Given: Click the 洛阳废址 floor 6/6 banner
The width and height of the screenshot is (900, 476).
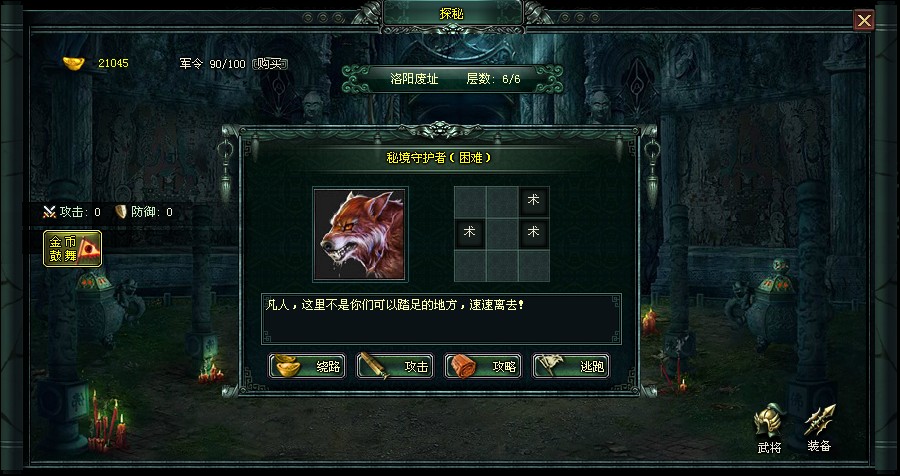Looking at the screenshot, I should click(453, 79).
